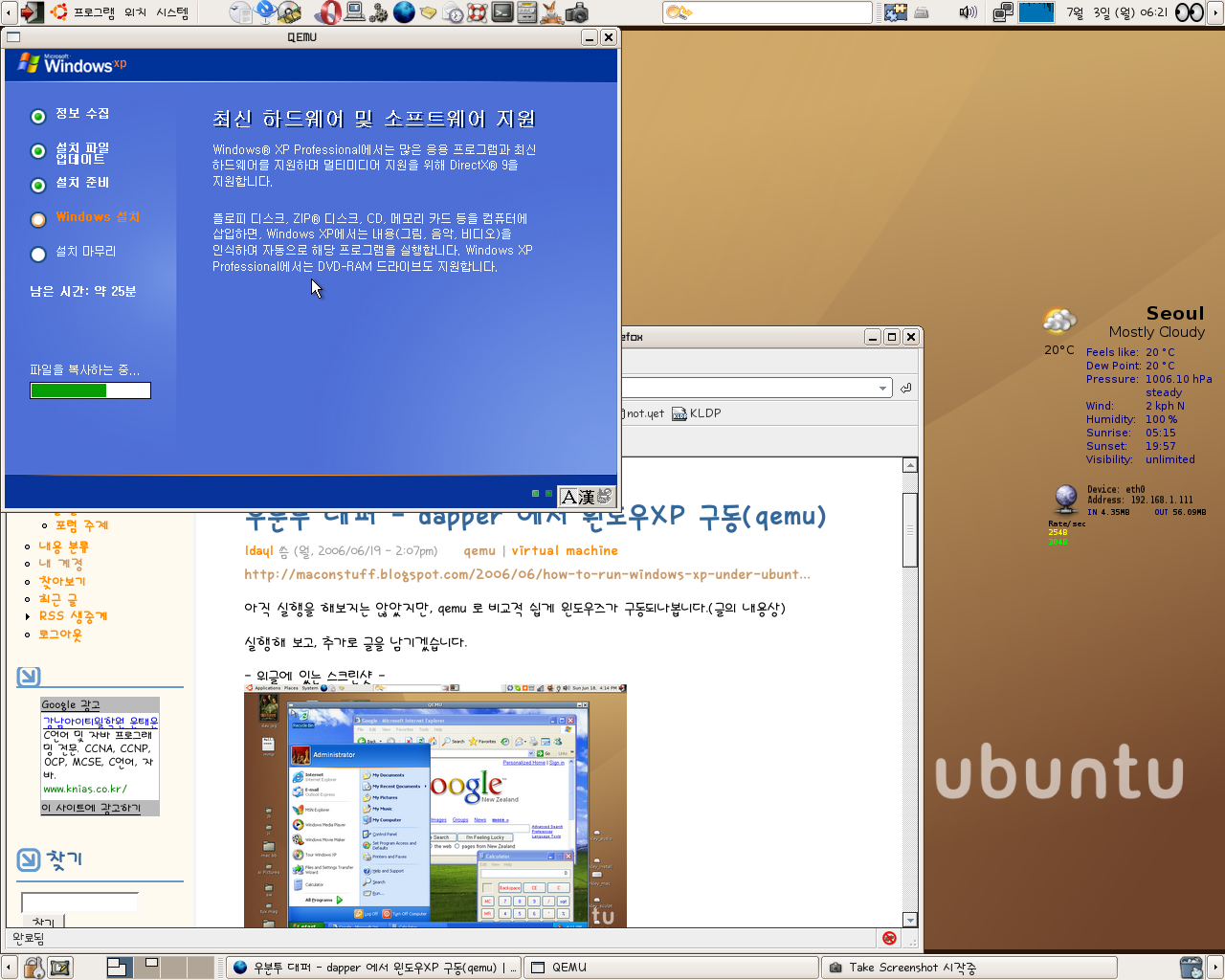The image size is (1225, 980).
Task: Open the mail with clock launcher icon
Action: point(453,12)
